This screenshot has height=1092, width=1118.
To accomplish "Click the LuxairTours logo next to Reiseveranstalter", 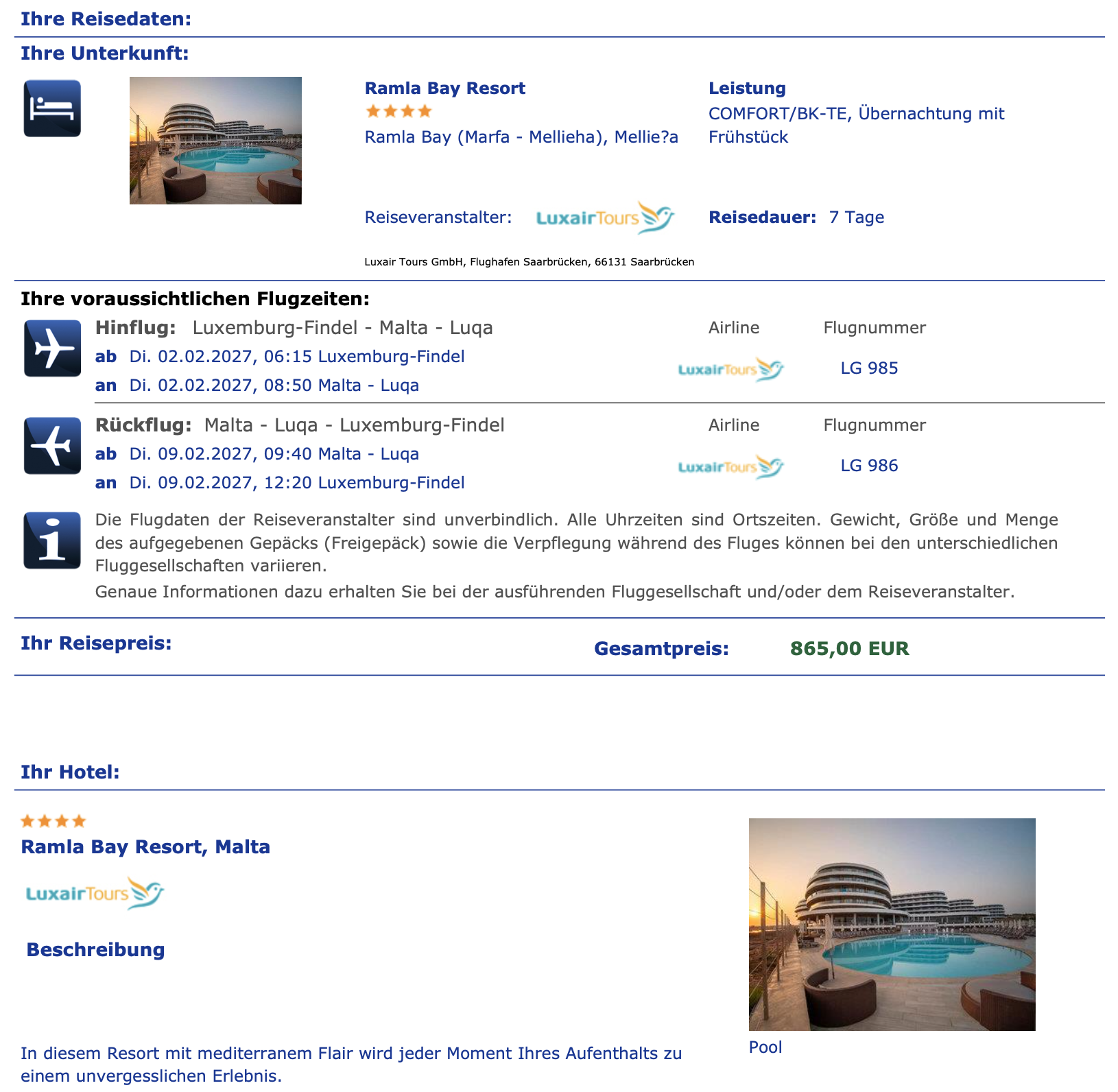I will coord(605,217).
